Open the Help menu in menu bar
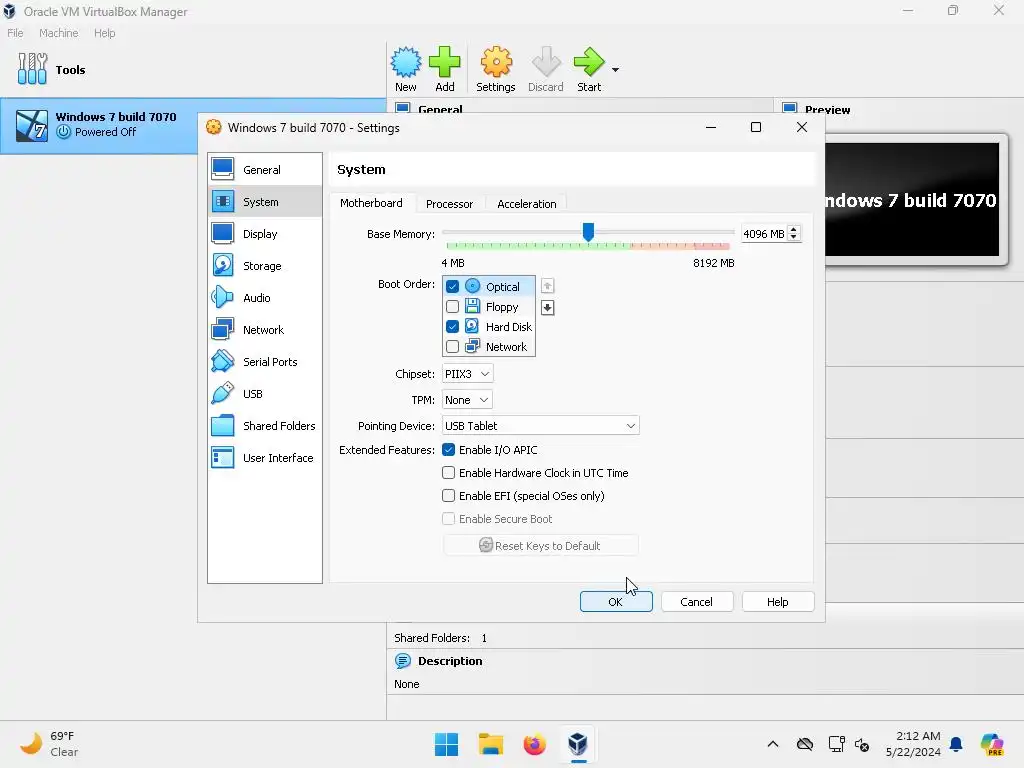Viewport: 1024px width, 768px height. 104,33
